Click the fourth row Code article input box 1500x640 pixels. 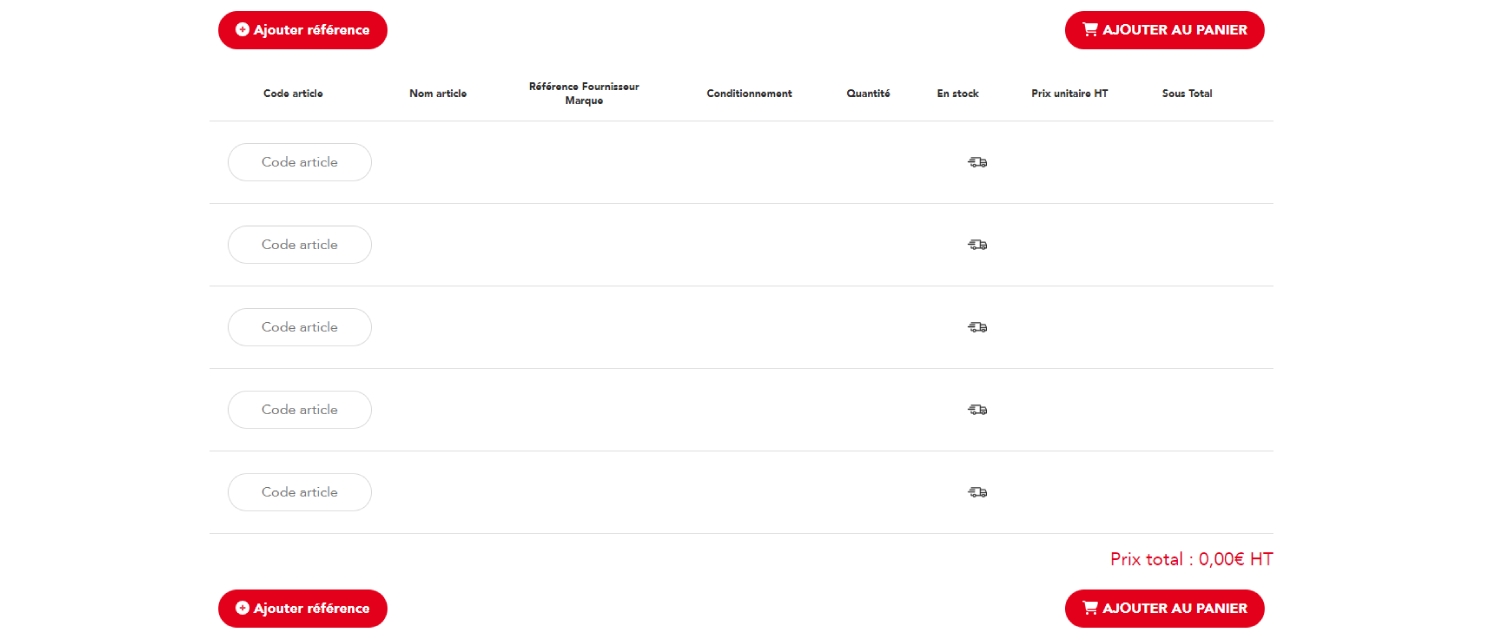pyautogui.click(x=300, y=410)
